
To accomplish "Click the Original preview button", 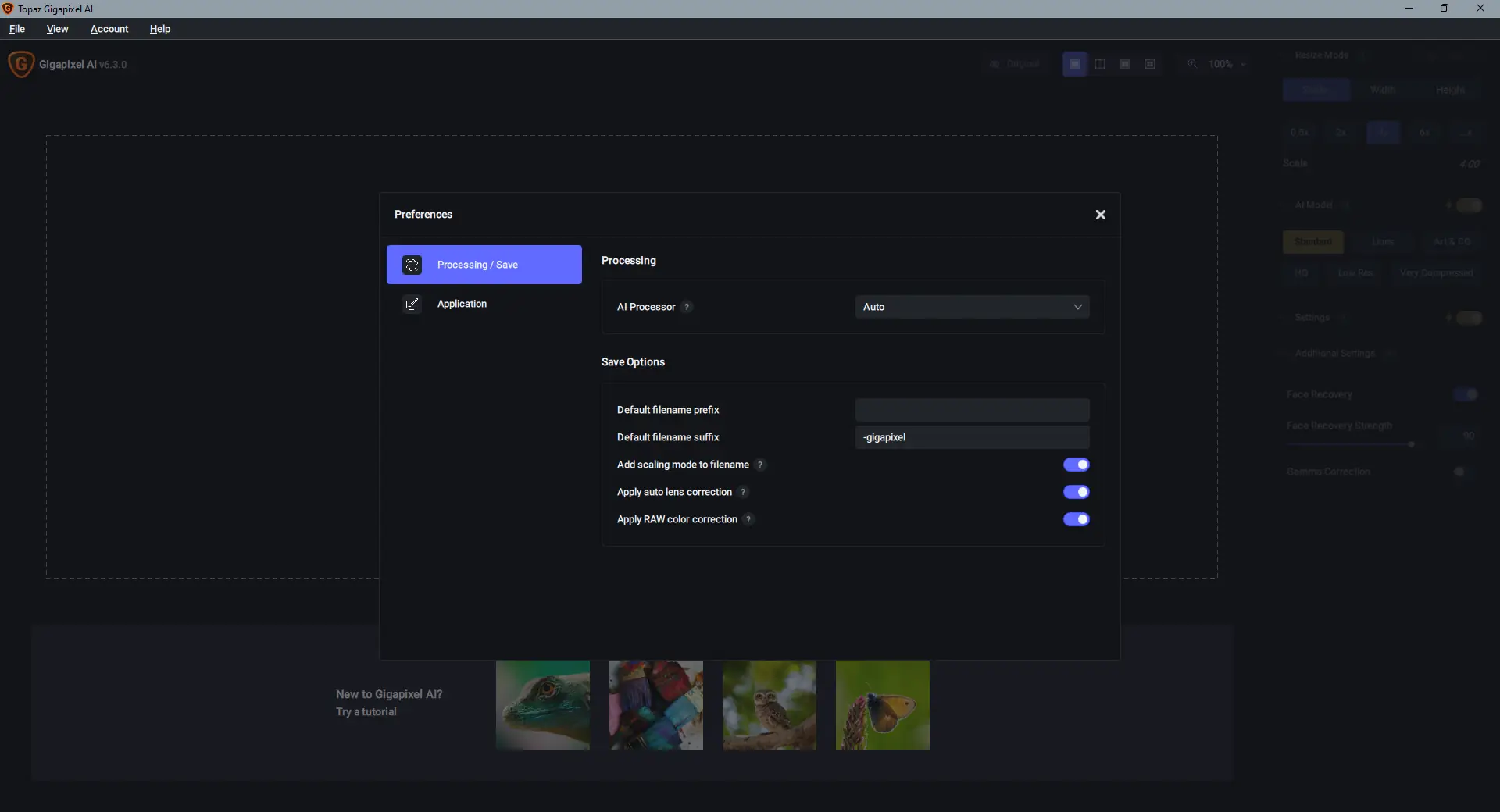I will [1015, 64].
